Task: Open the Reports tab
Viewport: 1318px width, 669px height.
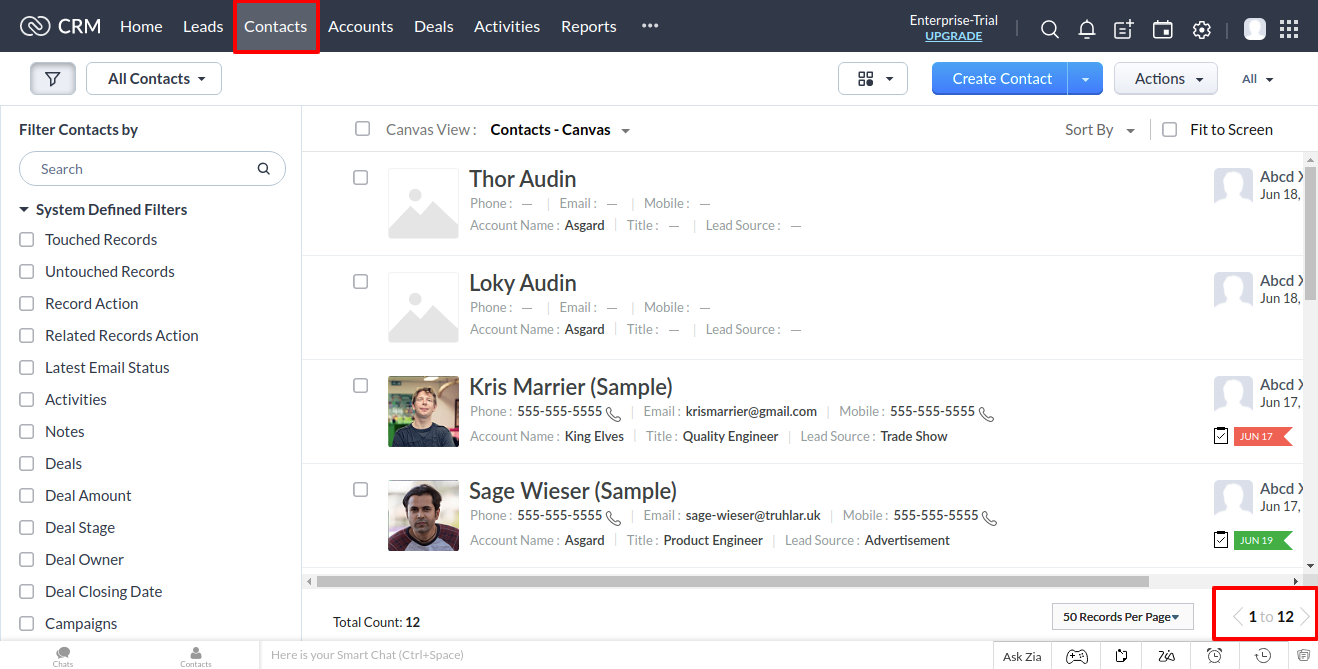Action: tap(589, 27)
